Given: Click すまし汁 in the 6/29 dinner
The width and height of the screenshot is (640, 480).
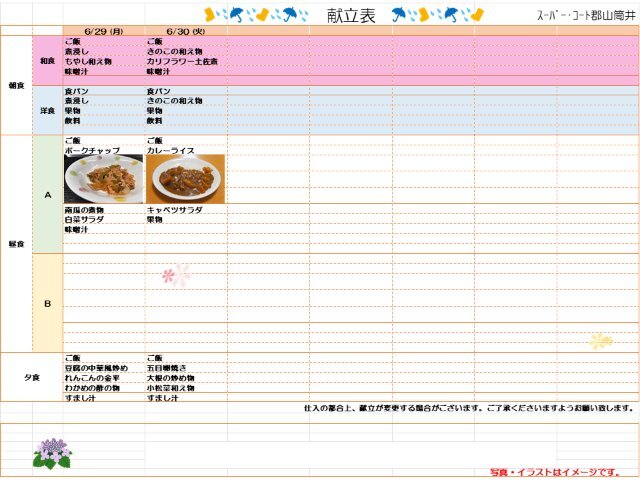Looking at the screenshot, I should 80,398.
